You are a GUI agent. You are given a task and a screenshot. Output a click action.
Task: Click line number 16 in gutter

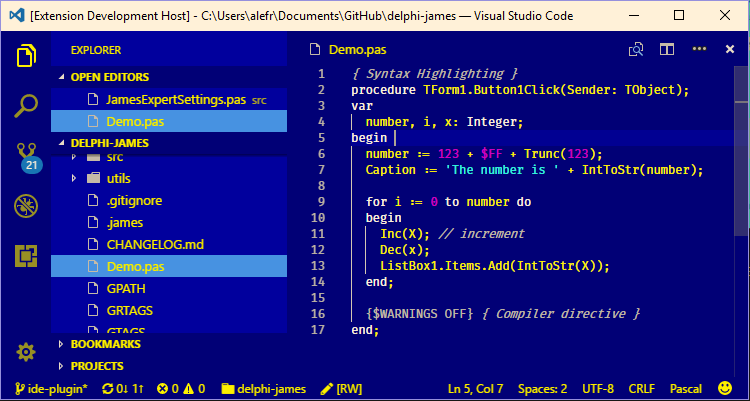click(x=318, y=313)
